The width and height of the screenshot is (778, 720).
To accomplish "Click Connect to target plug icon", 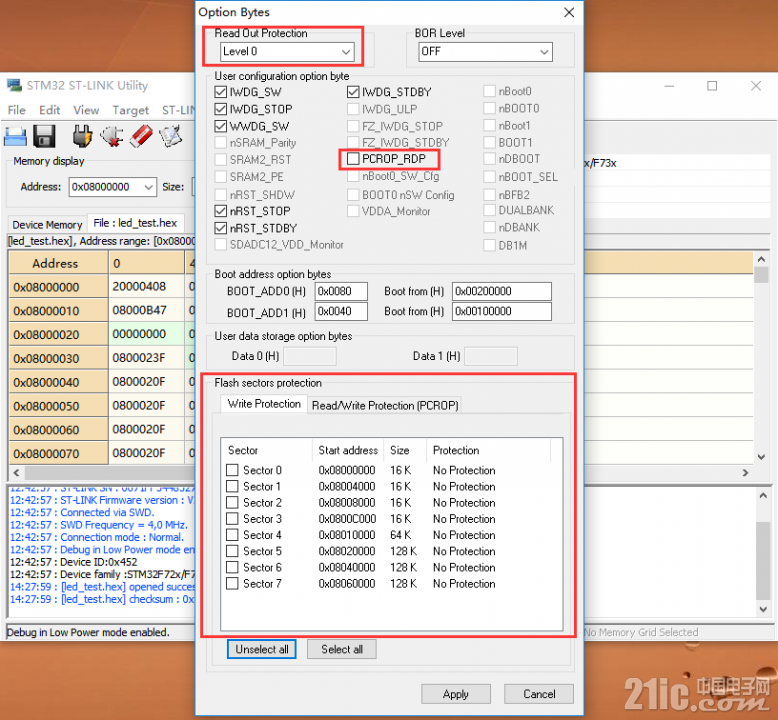I will [x=82, y=136].
